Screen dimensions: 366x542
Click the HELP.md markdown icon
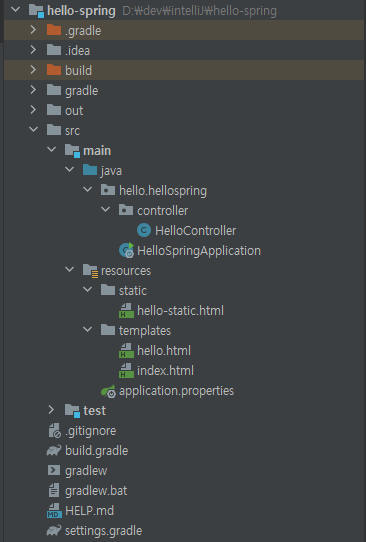coord(54,511)
